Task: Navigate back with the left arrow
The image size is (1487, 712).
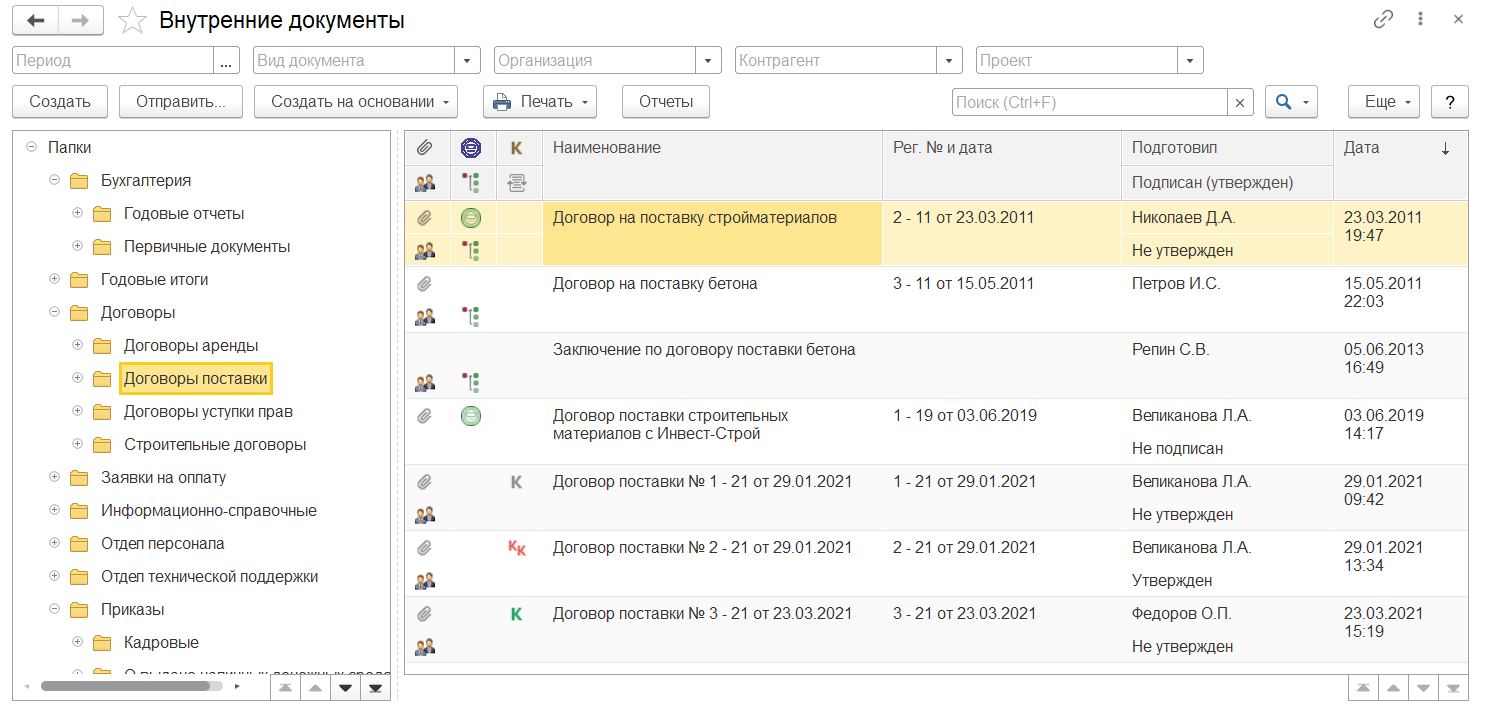Action: point(36,20)
